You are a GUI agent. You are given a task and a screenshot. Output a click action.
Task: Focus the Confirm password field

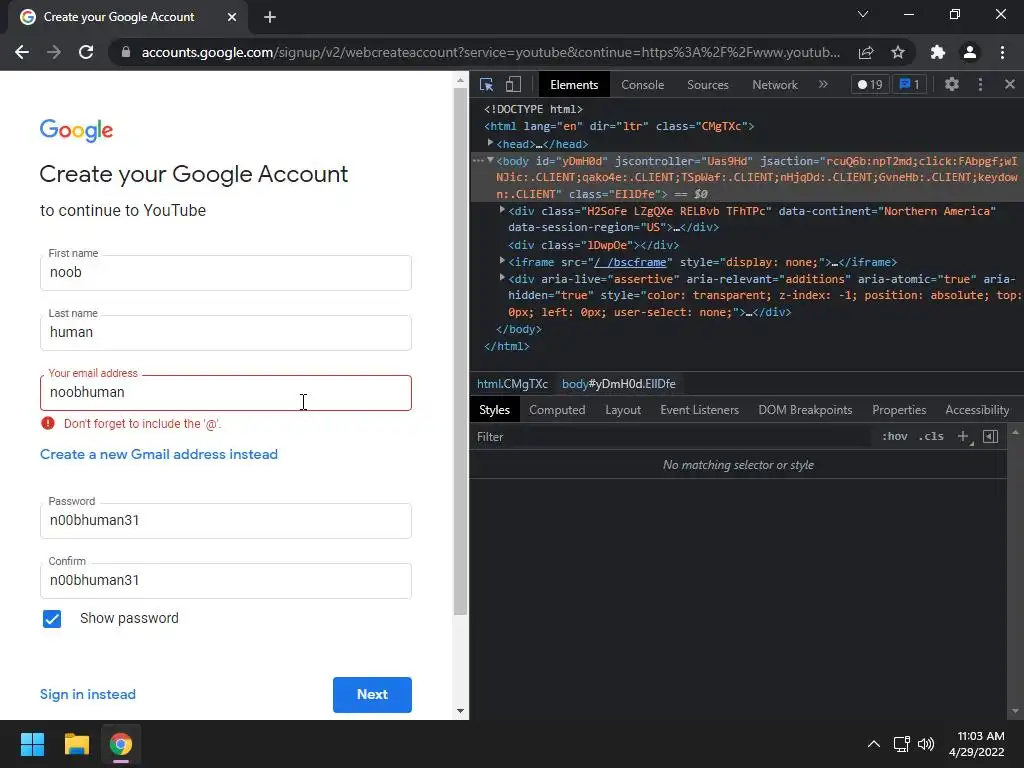click(226, 581)
